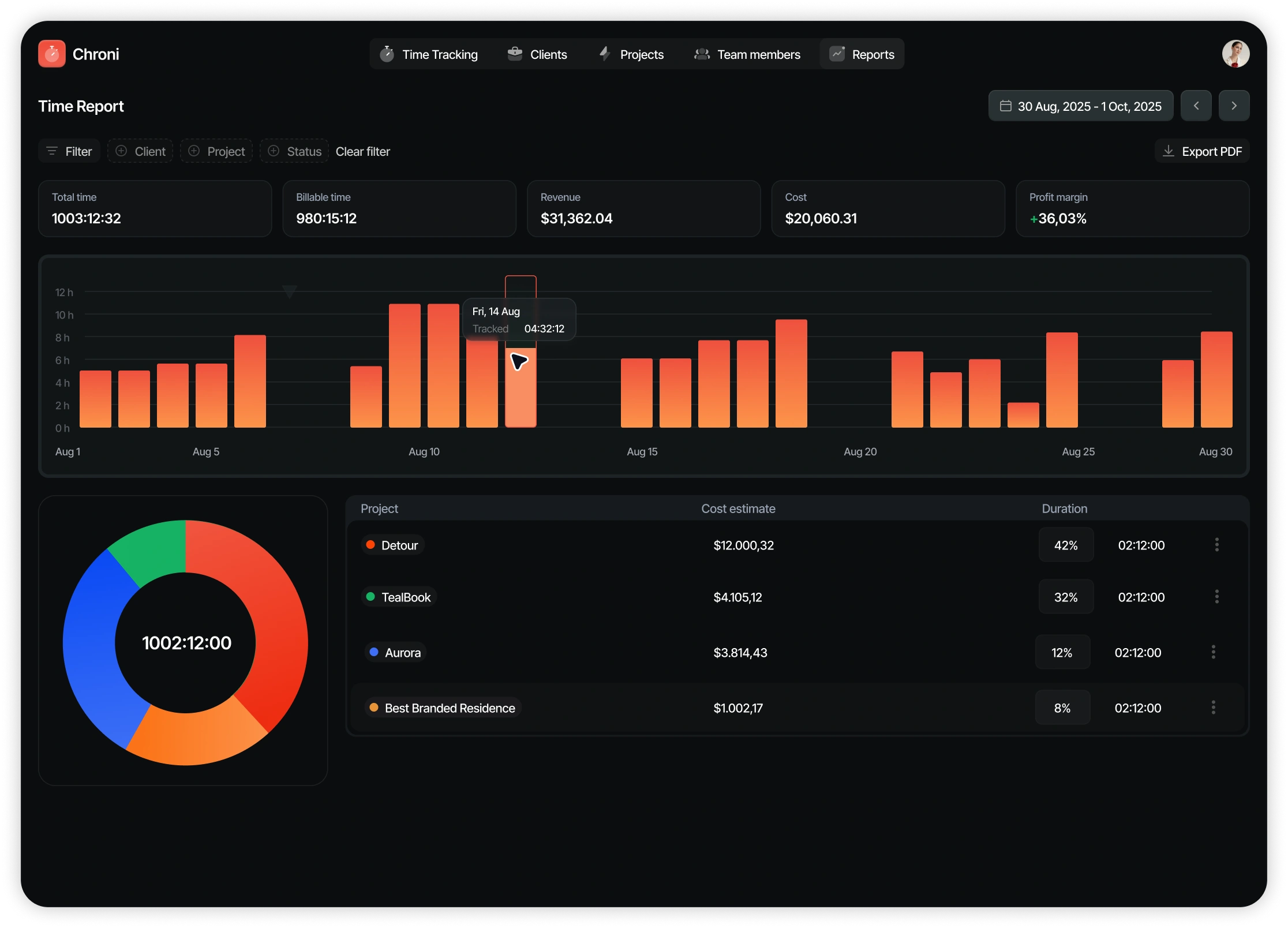Open the kebab menu for TealBook row
The image size is (1288, 928).
coord(1216,597)
